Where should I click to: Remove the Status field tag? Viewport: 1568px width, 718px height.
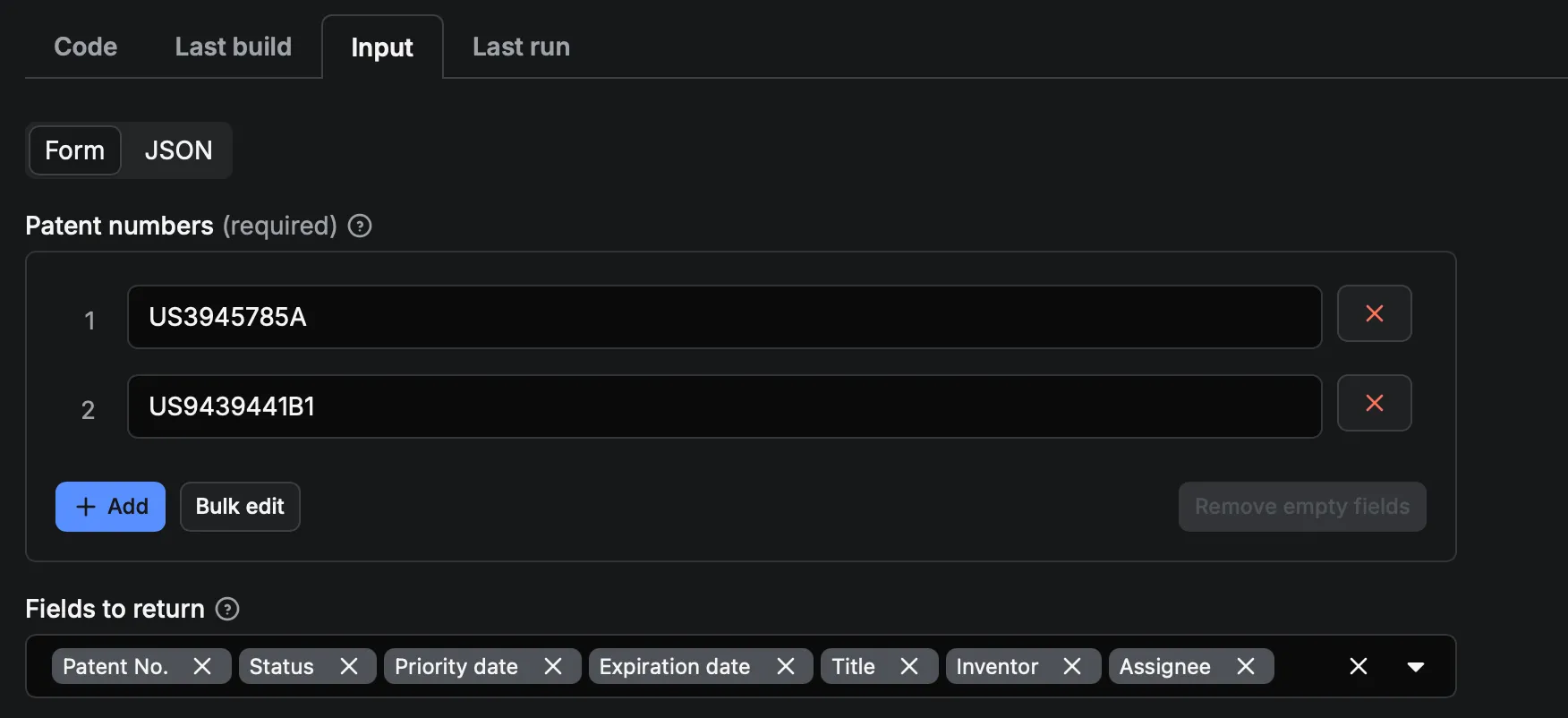tap(349, 666)
